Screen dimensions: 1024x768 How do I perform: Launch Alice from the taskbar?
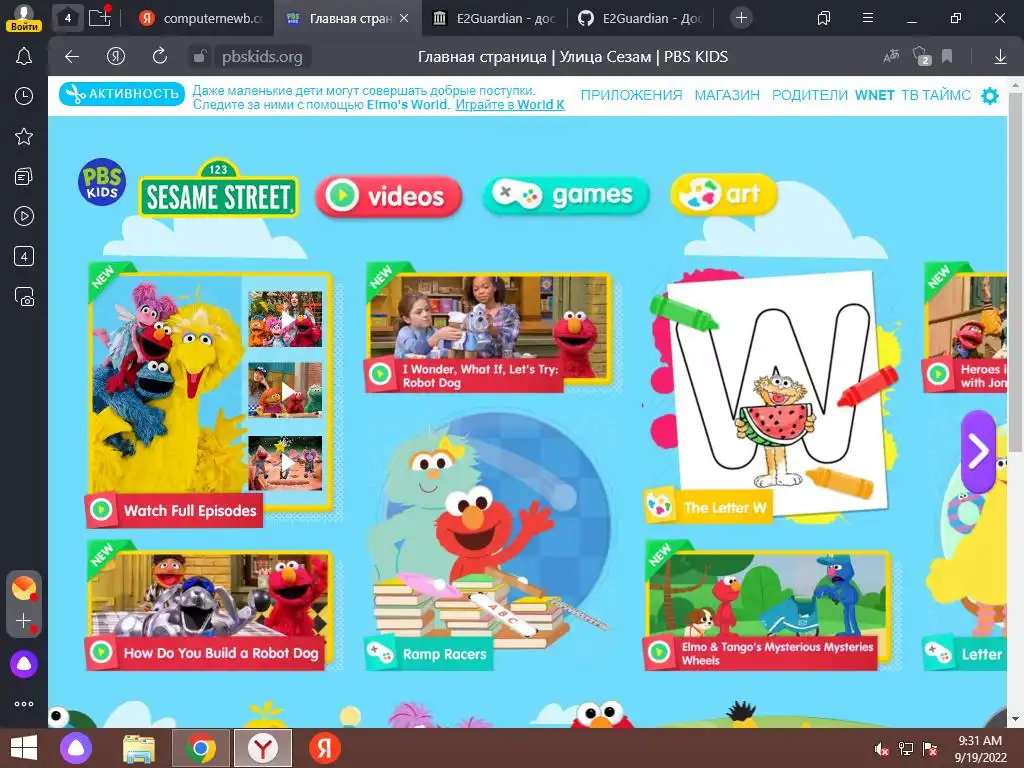tap(76, 748)
